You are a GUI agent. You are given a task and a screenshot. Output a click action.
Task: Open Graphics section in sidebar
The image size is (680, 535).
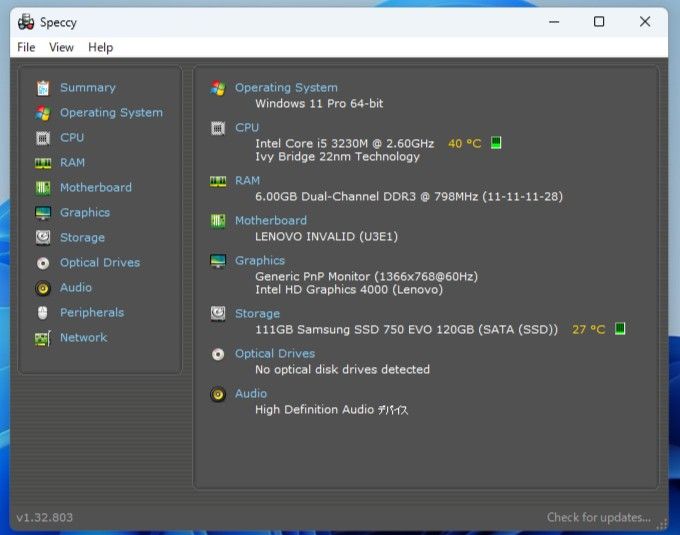85,212
